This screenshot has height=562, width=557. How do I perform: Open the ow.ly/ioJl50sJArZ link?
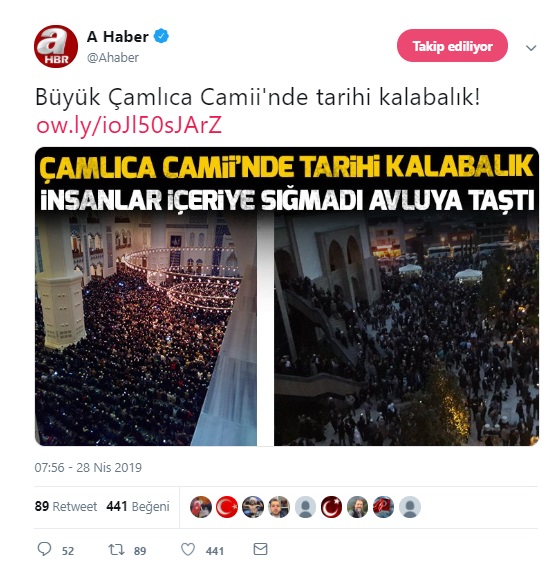[x=129, y=125]
